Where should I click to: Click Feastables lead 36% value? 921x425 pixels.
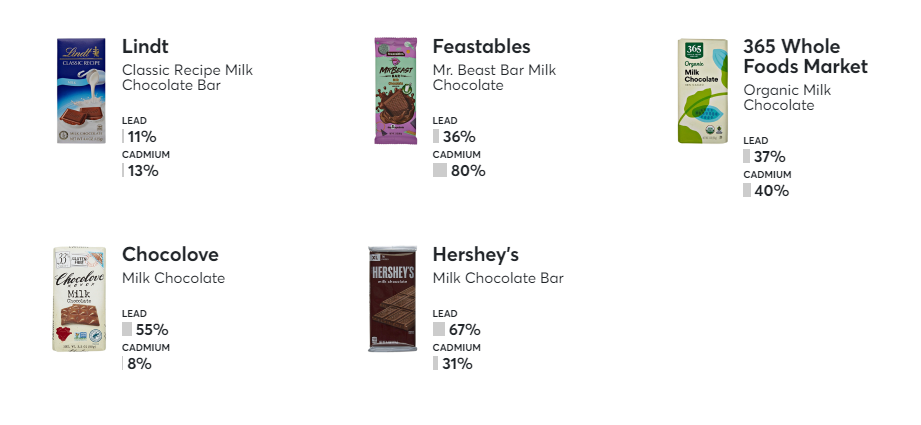(x=459, y=137)
